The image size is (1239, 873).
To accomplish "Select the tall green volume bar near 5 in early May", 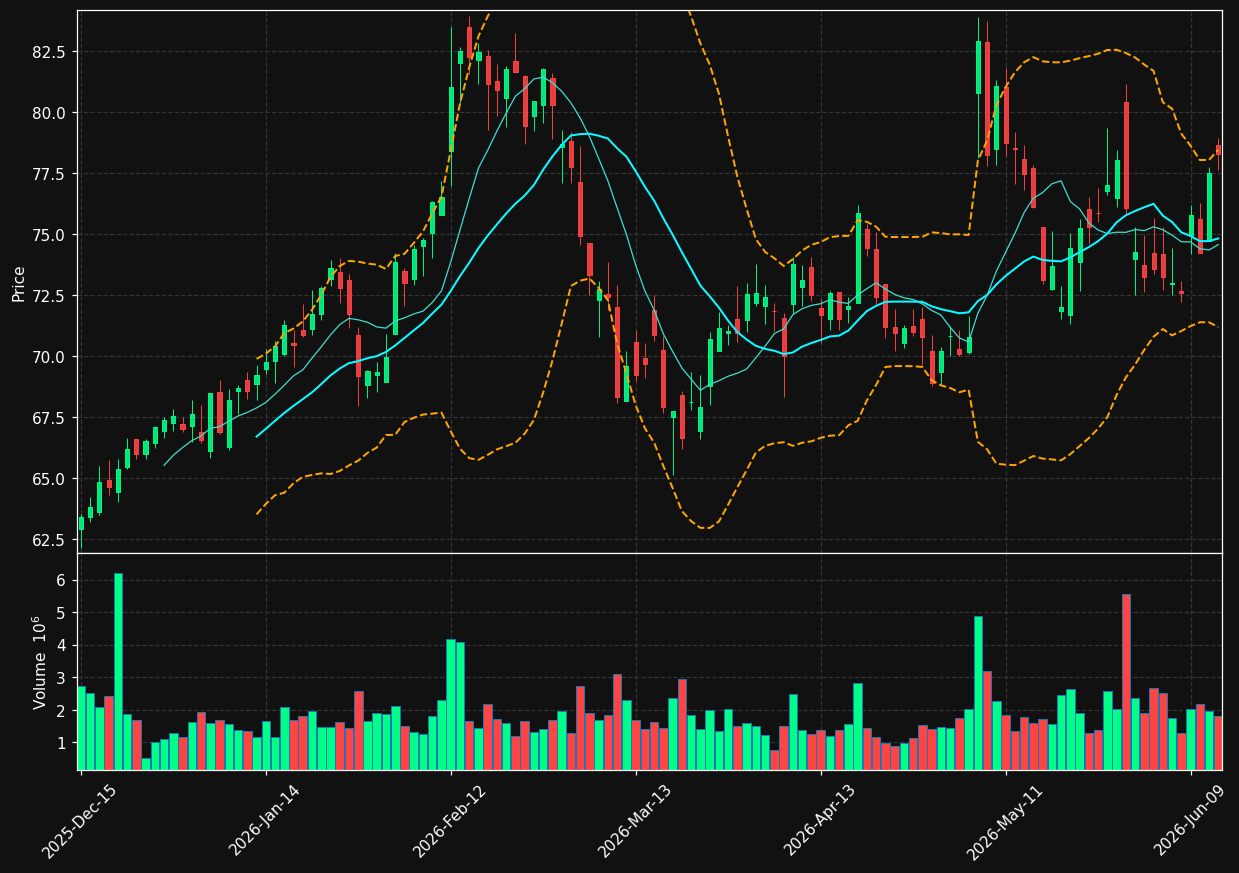I will (978, 693).
